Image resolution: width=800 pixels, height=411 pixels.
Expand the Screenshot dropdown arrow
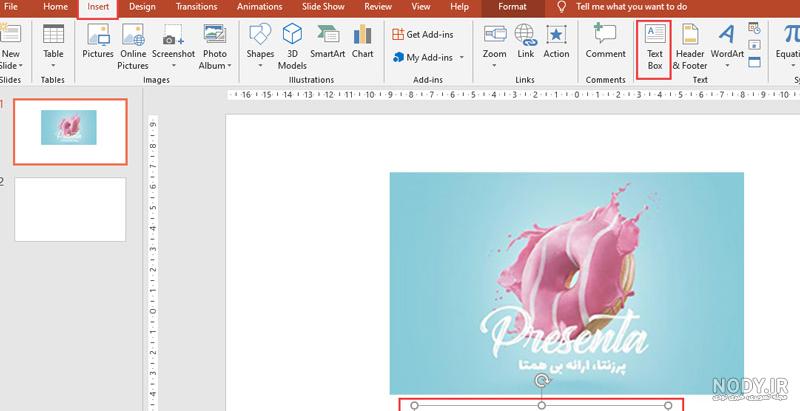tap(173, 66)
